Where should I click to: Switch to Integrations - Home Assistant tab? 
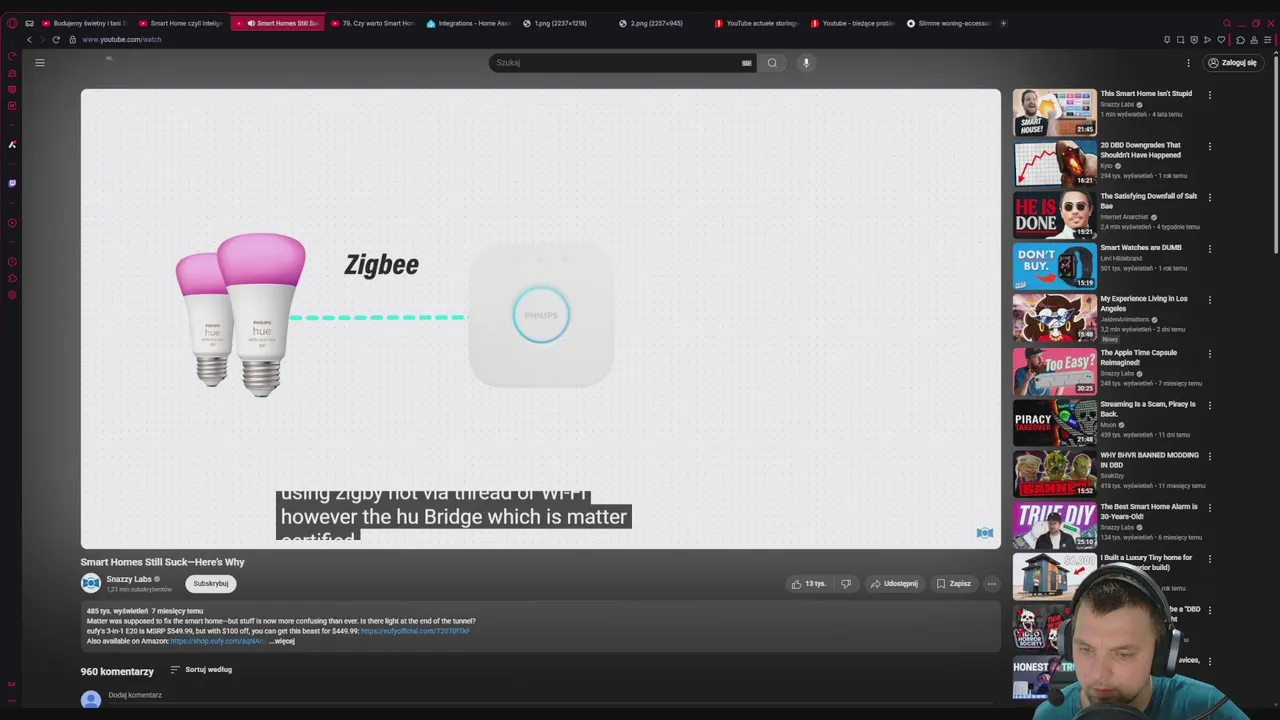(x=468, y=23)
